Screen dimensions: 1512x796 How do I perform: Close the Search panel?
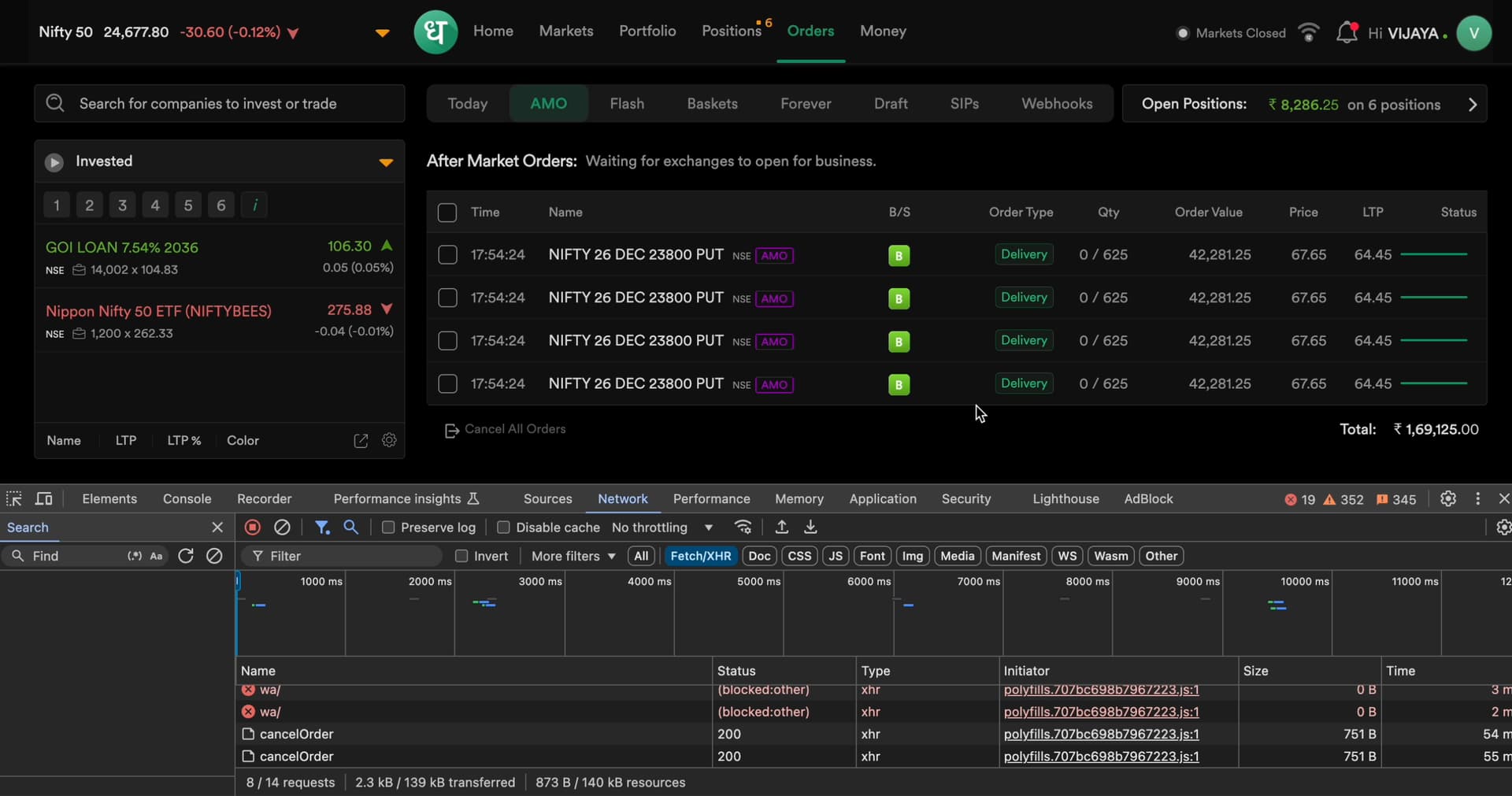click(x=217, y=527)
